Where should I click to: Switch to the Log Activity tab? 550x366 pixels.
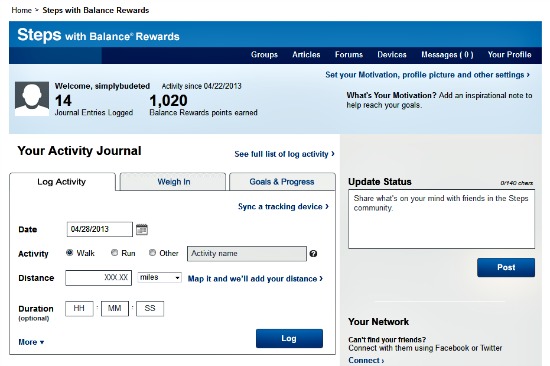point(62,182)
